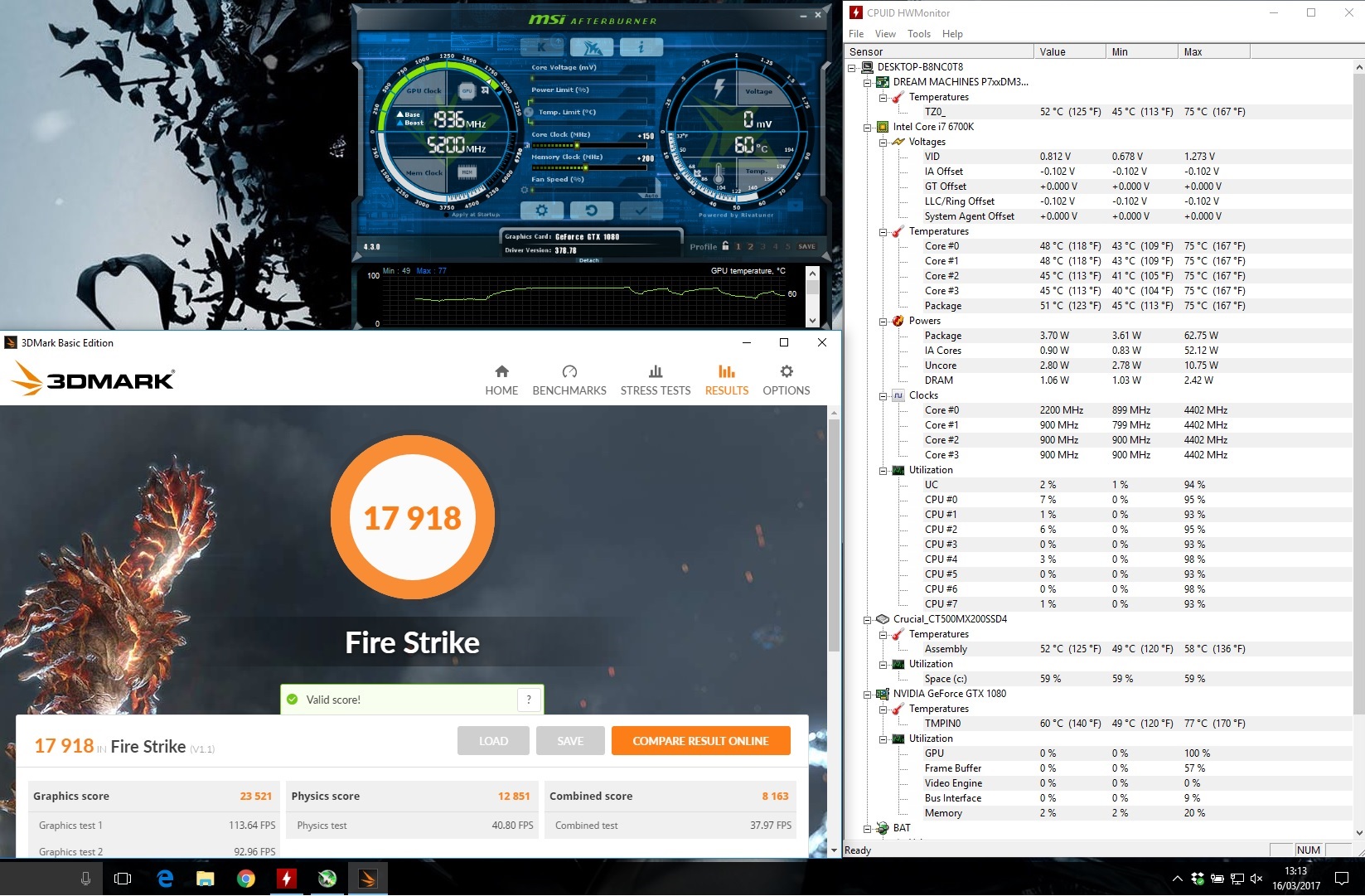Collapse the CPU Clocks node

(x=883, y=395)
